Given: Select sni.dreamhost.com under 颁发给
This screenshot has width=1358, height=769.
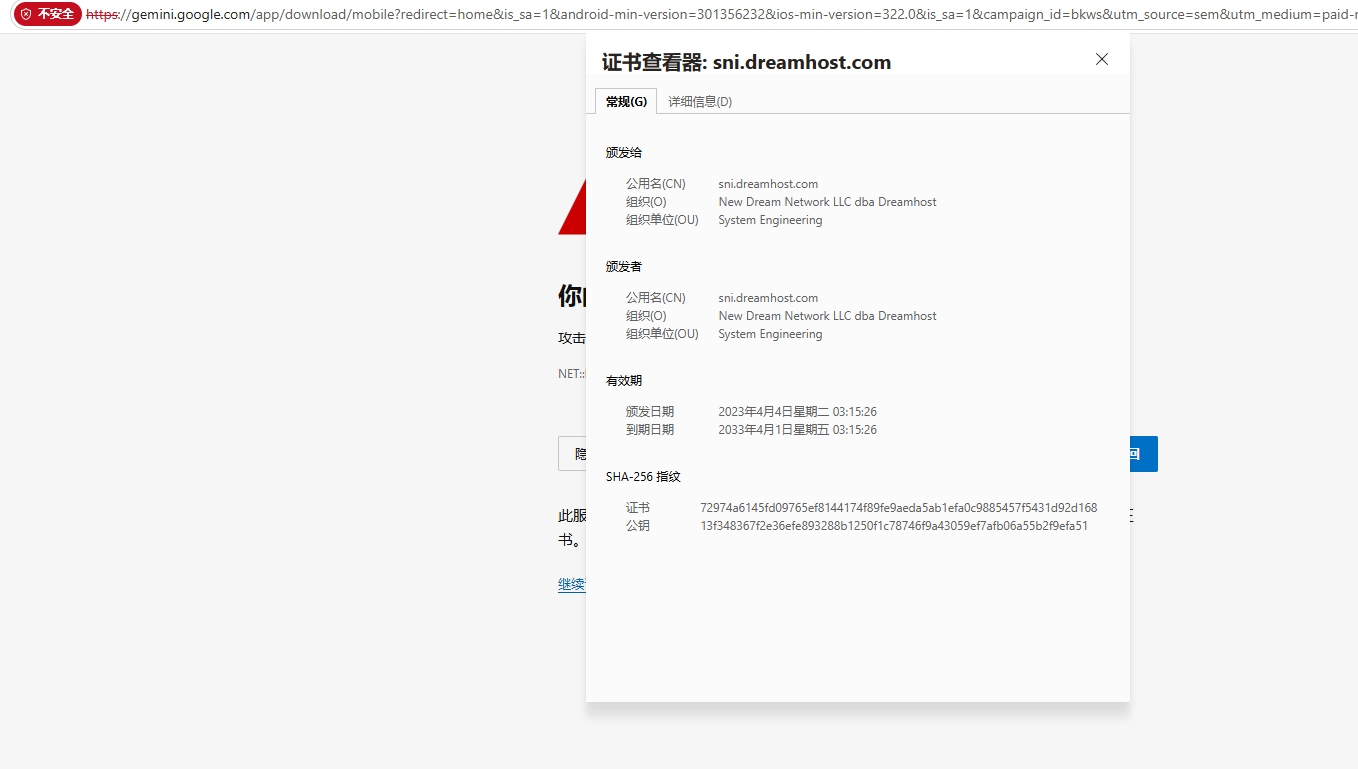Looking at the screenshot, I should 768,184.
